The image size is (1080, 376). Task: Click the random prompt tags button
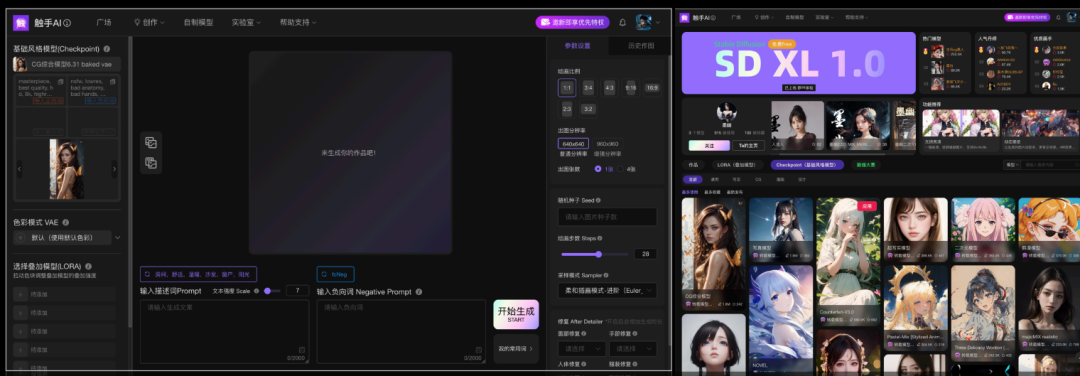[198, 274]
